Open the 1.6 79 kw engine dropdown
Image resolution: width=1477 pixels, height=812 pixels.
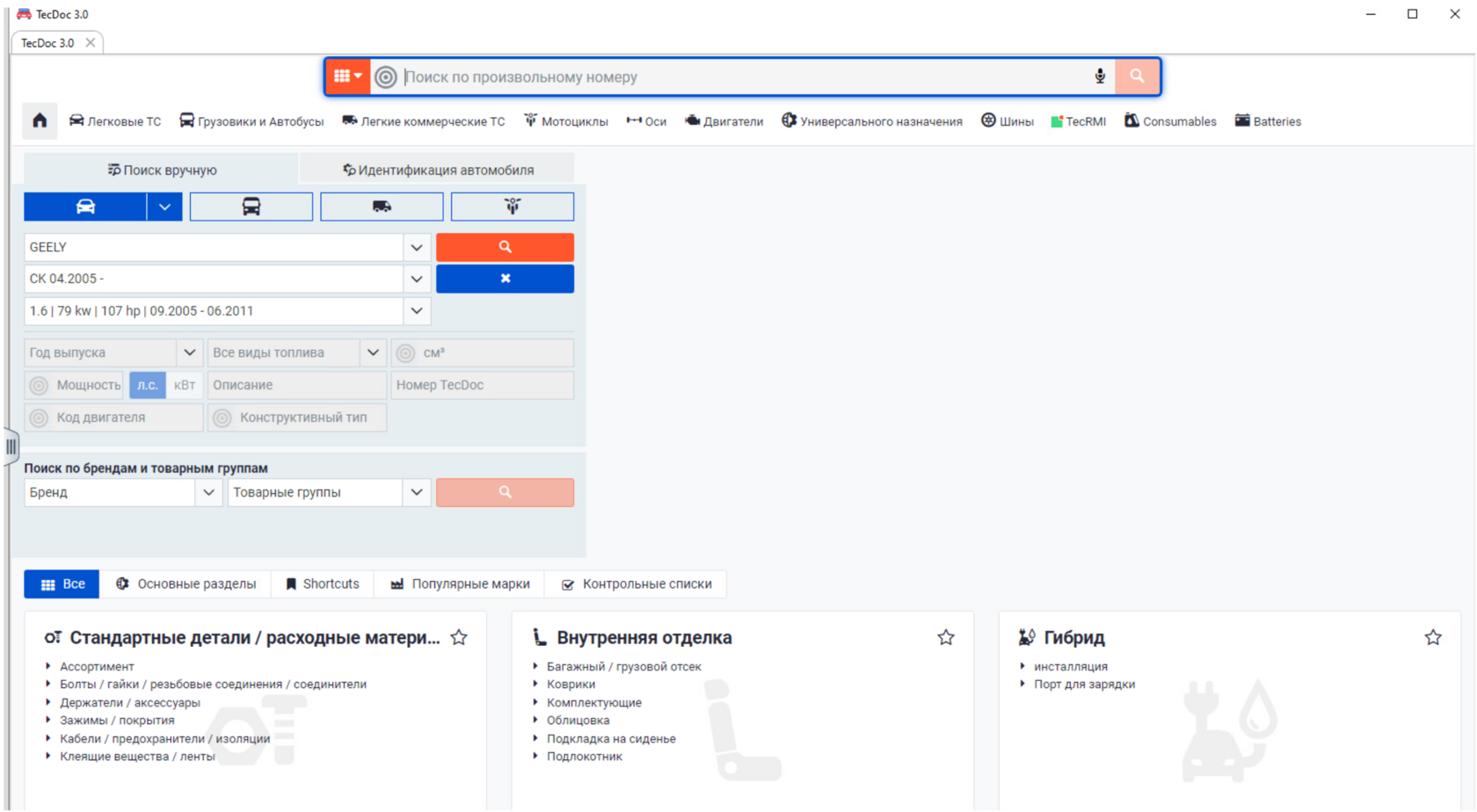pos(417,311)
